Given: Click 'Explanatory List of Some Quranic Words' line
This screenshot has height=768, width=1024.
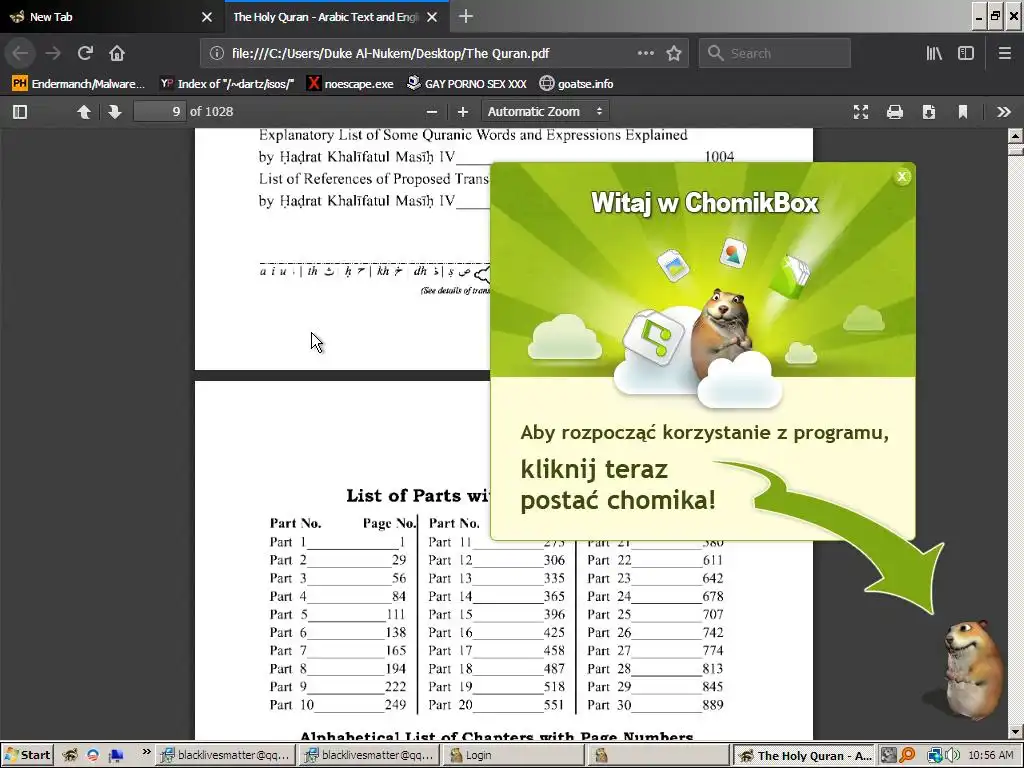Looking at the screenshot, I should click(x=473, y=135).
